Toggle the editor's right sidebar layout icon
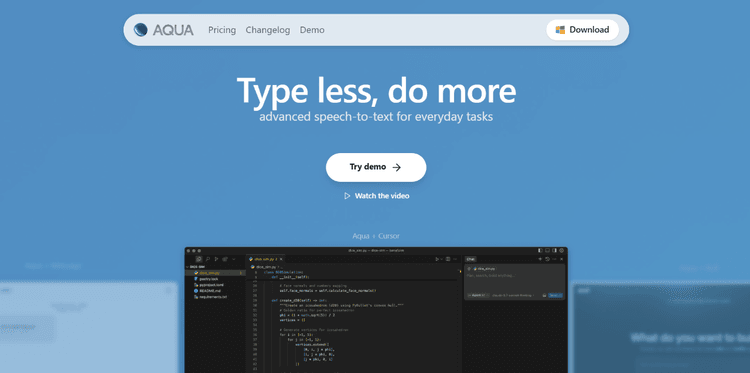This screenshot has height=373, width=750. (x=554, y=250)
